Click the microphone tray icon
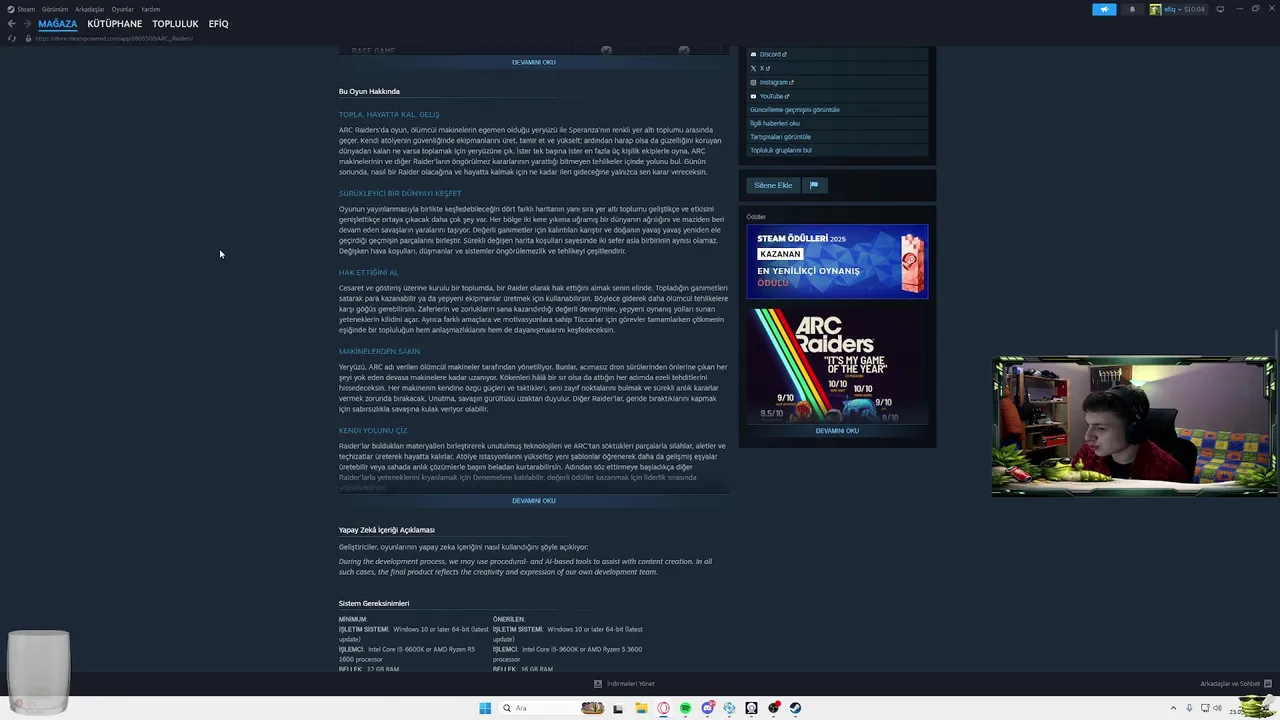The height and width of the screenshot is (720, 1280). tap(1189, 708)
